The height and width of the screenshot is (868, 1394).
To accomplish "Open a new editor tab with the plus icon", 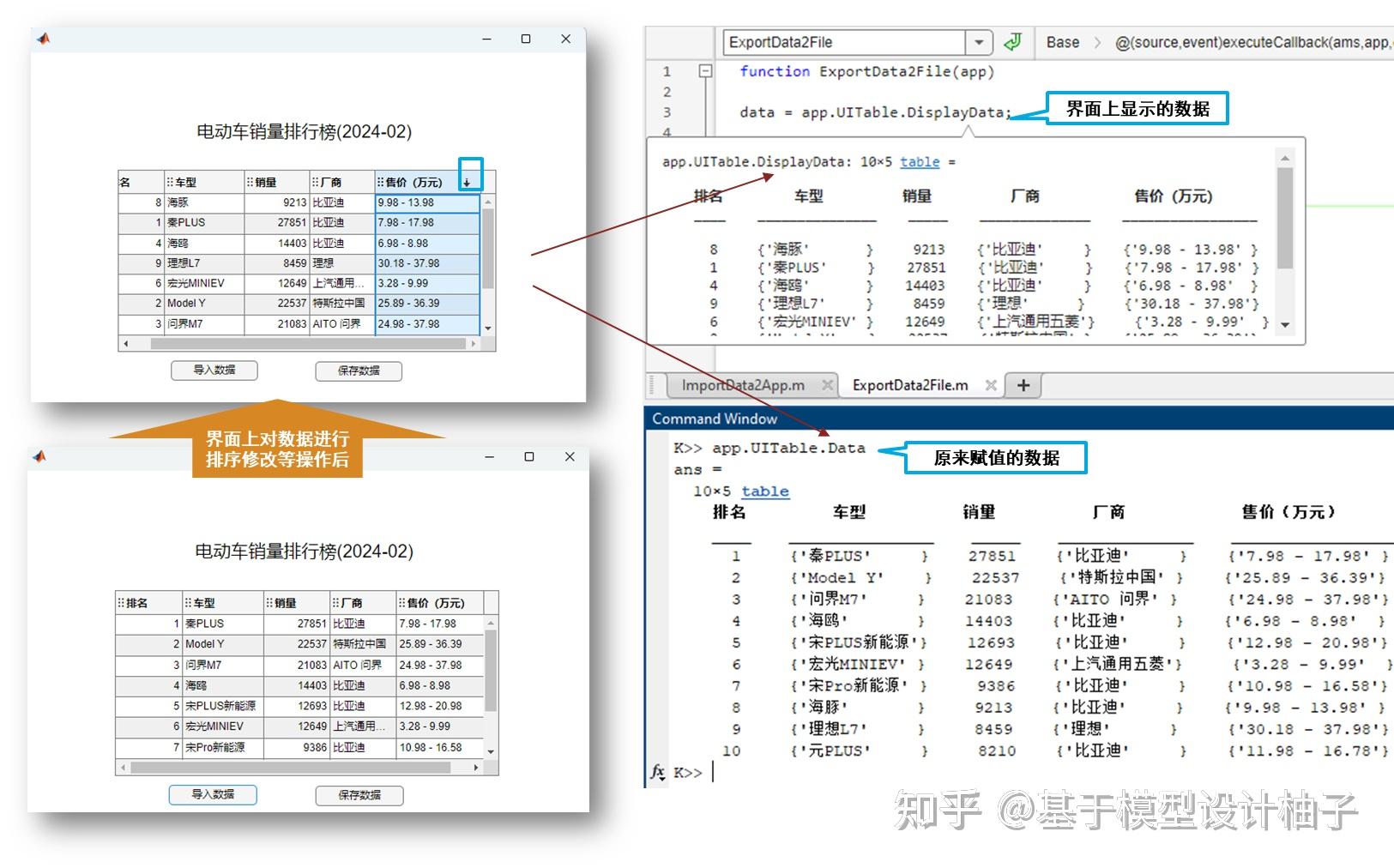I will pos(1023,385).
